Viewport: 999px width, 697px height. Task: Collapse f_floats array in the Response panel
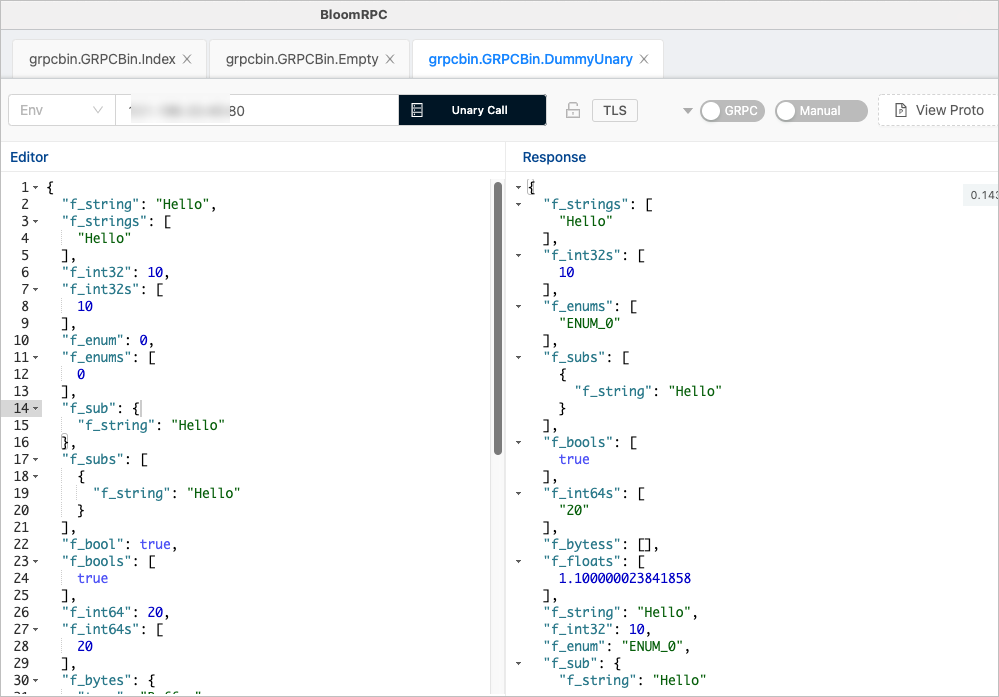(518, 561)
